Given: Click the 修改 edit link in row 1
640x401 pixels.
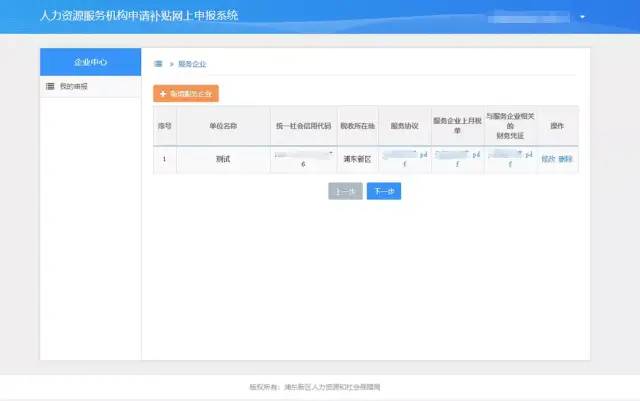Looking at the screenshot, I should click(x=547, y=159).
